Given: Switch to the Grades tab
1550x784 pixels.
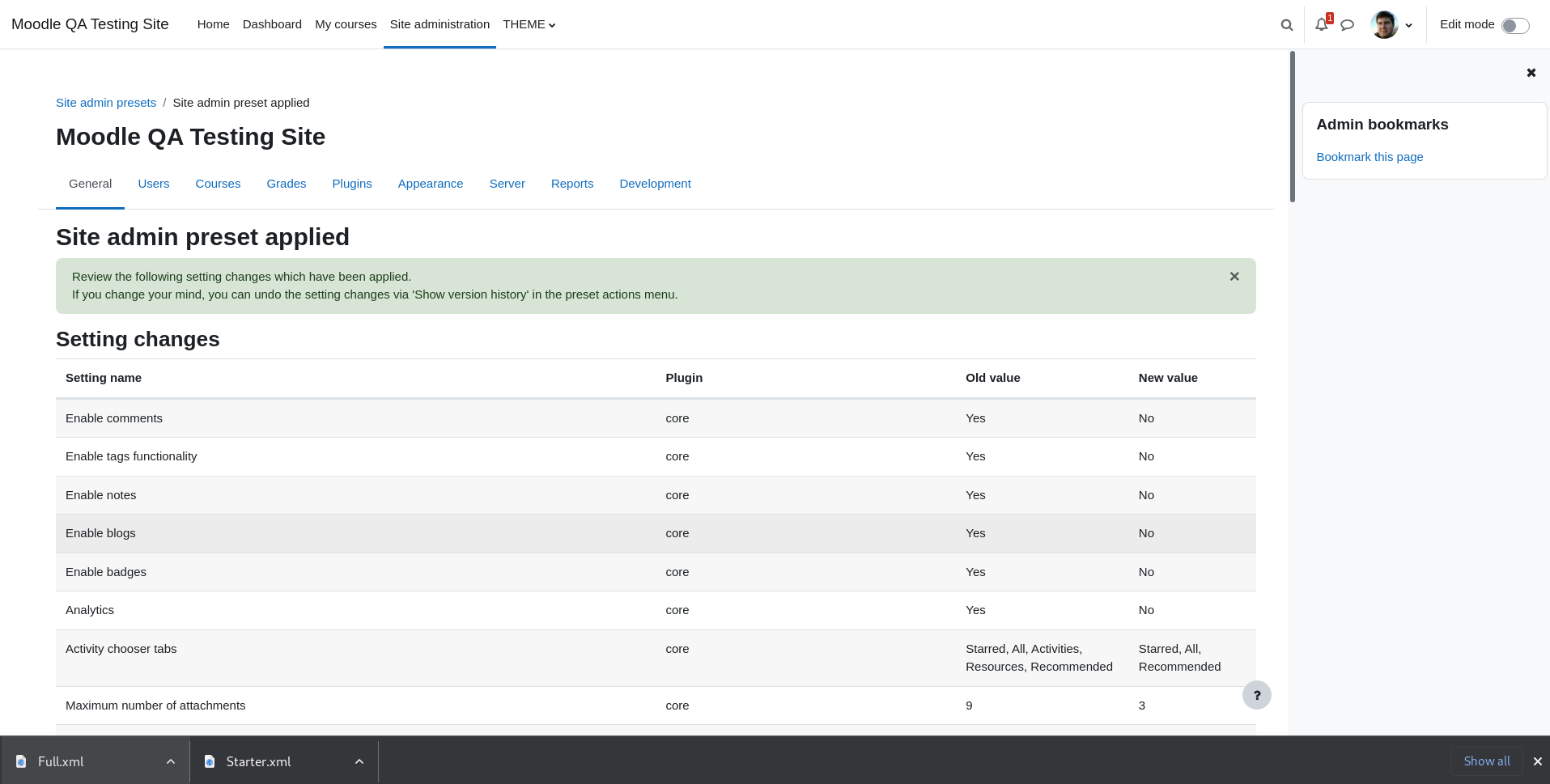Looking at the screenshot, I should [287, 184].
